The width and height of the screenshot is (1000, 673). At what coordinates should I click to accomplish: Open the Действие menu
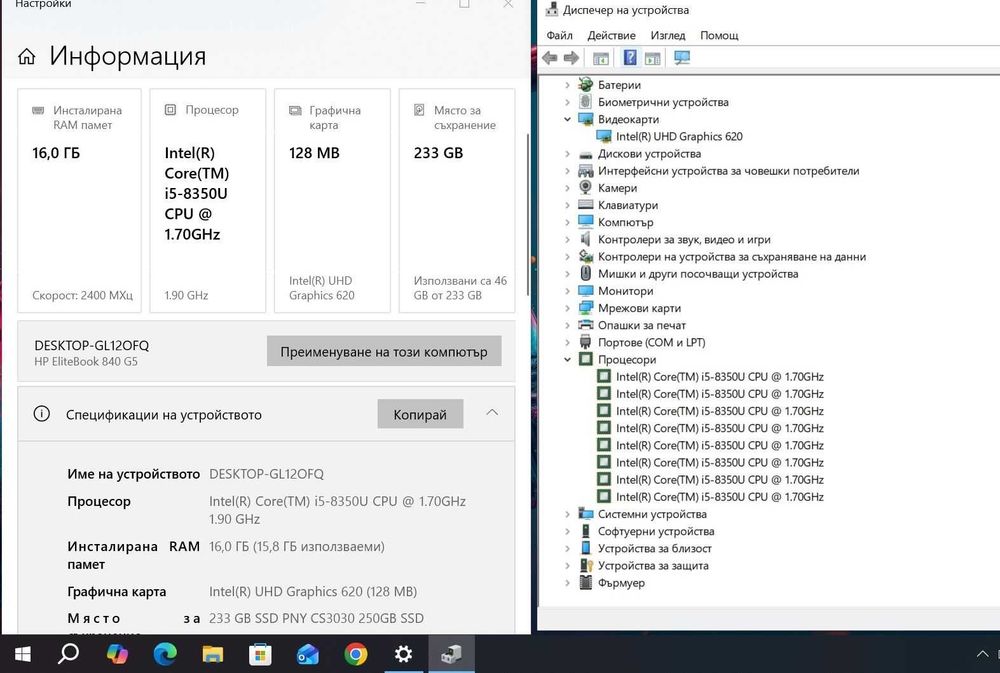coord(611,36)
